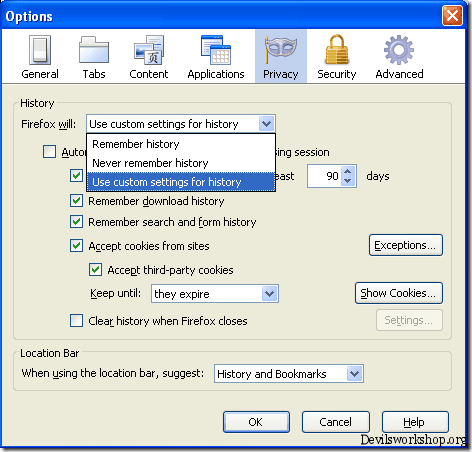Screen dimensions: 472x452
Task: Increase the days spinner up arrow
Action: pos(347,172)
